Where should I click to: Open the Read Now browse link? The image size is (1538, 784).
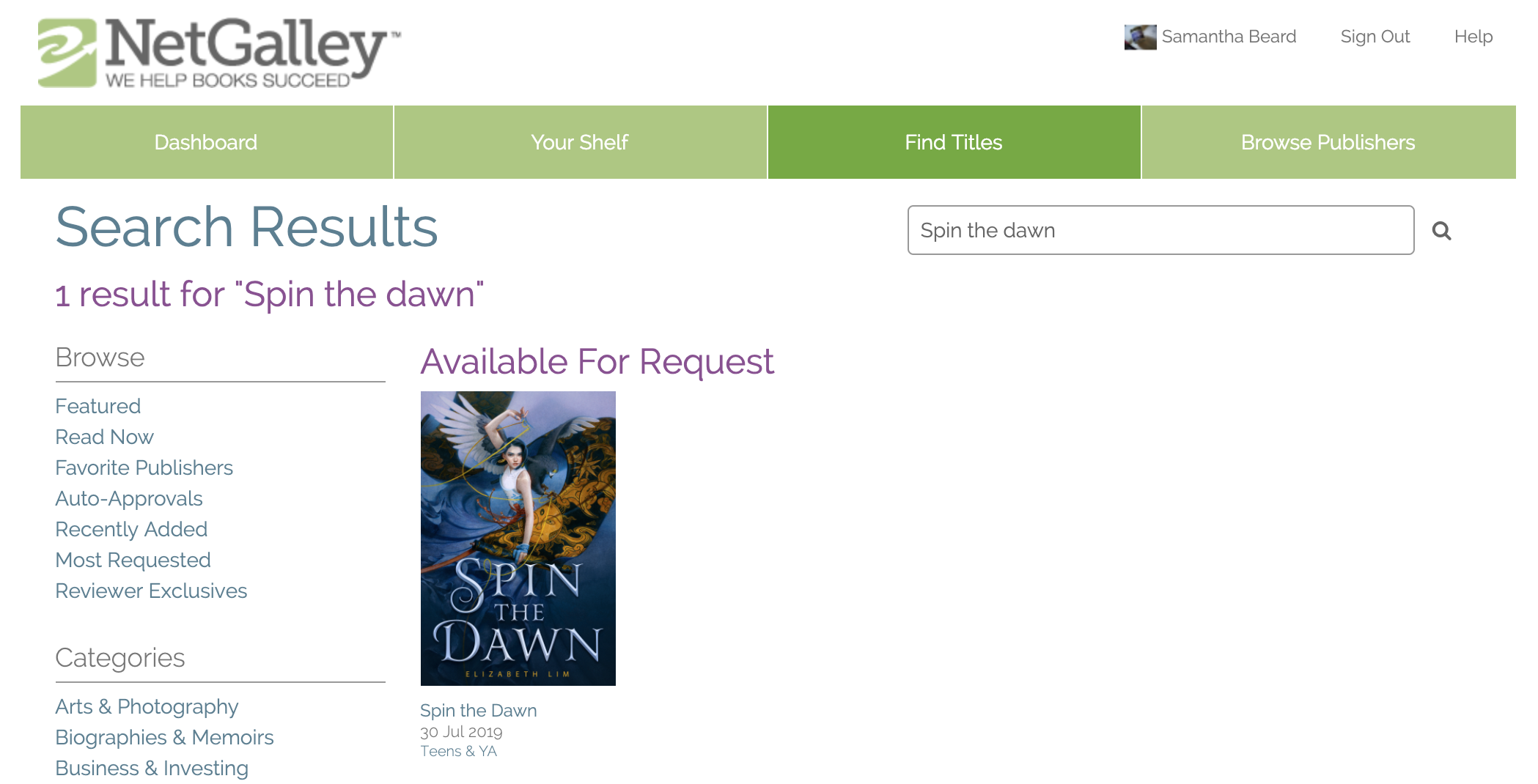105,437
